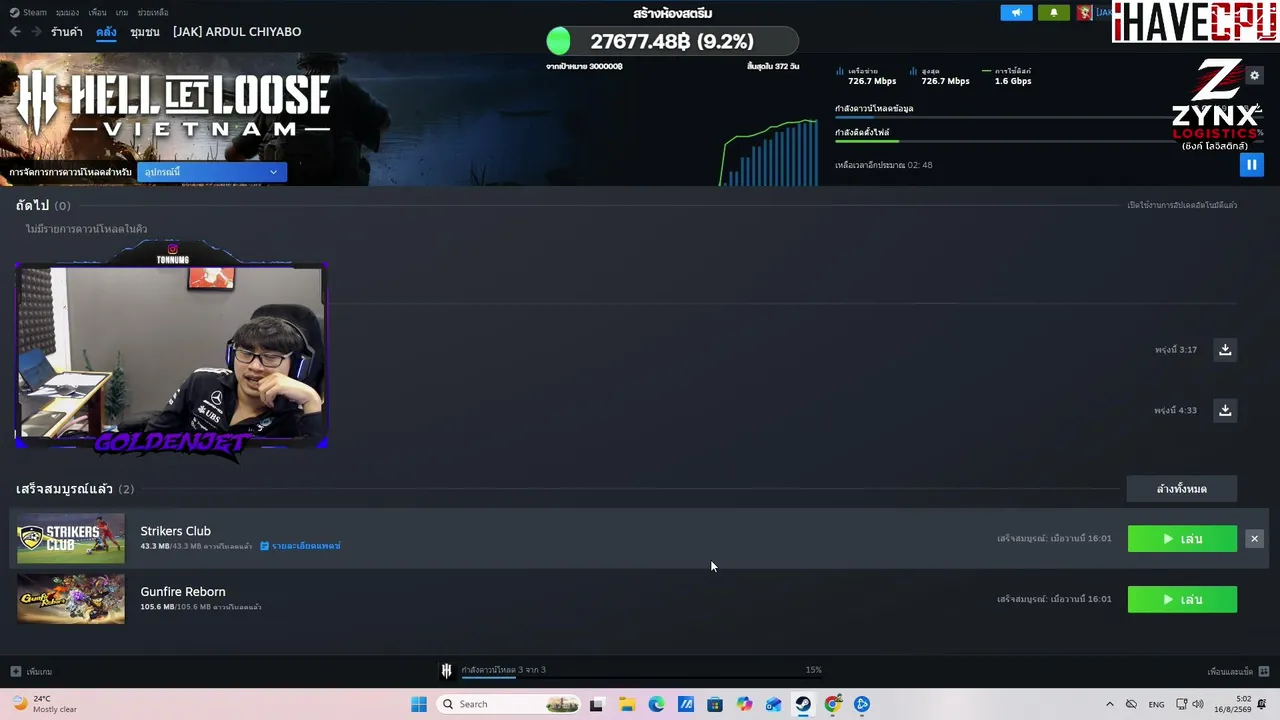Open the green notifications bell
1280x720 pixels.
click(x=1053, y=12)
